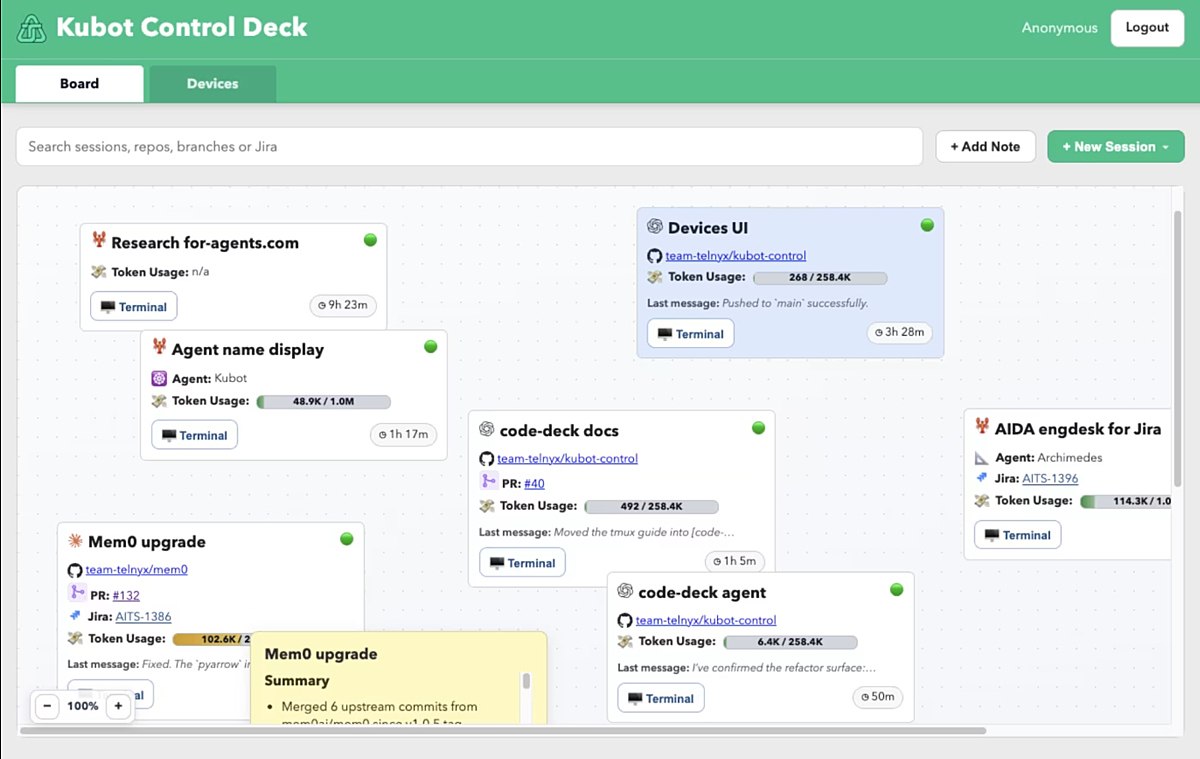Click the code-deck agent OpenAI icon

626,591
